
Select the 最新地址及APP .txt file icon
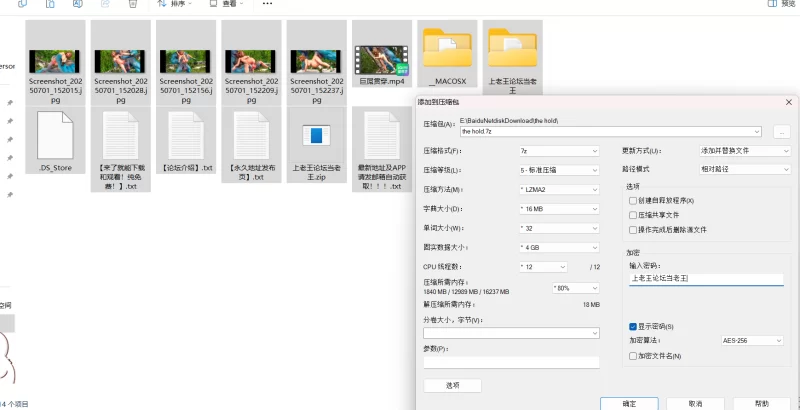[382, 135]
